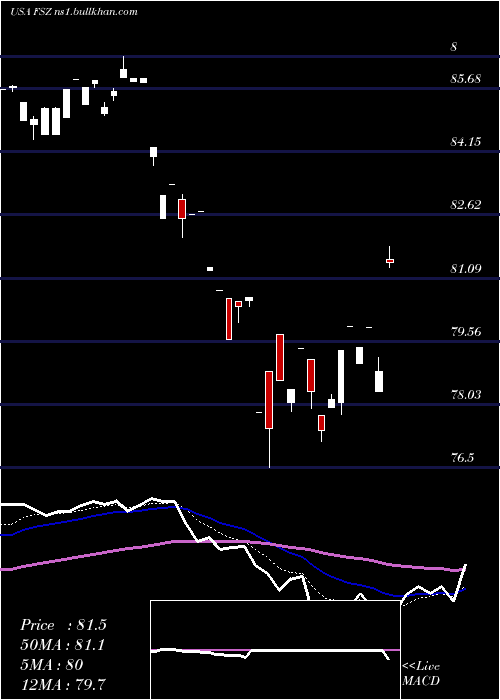
Task: Click the 'Price : 81.5' readout
Action: [x=63, y=625]
